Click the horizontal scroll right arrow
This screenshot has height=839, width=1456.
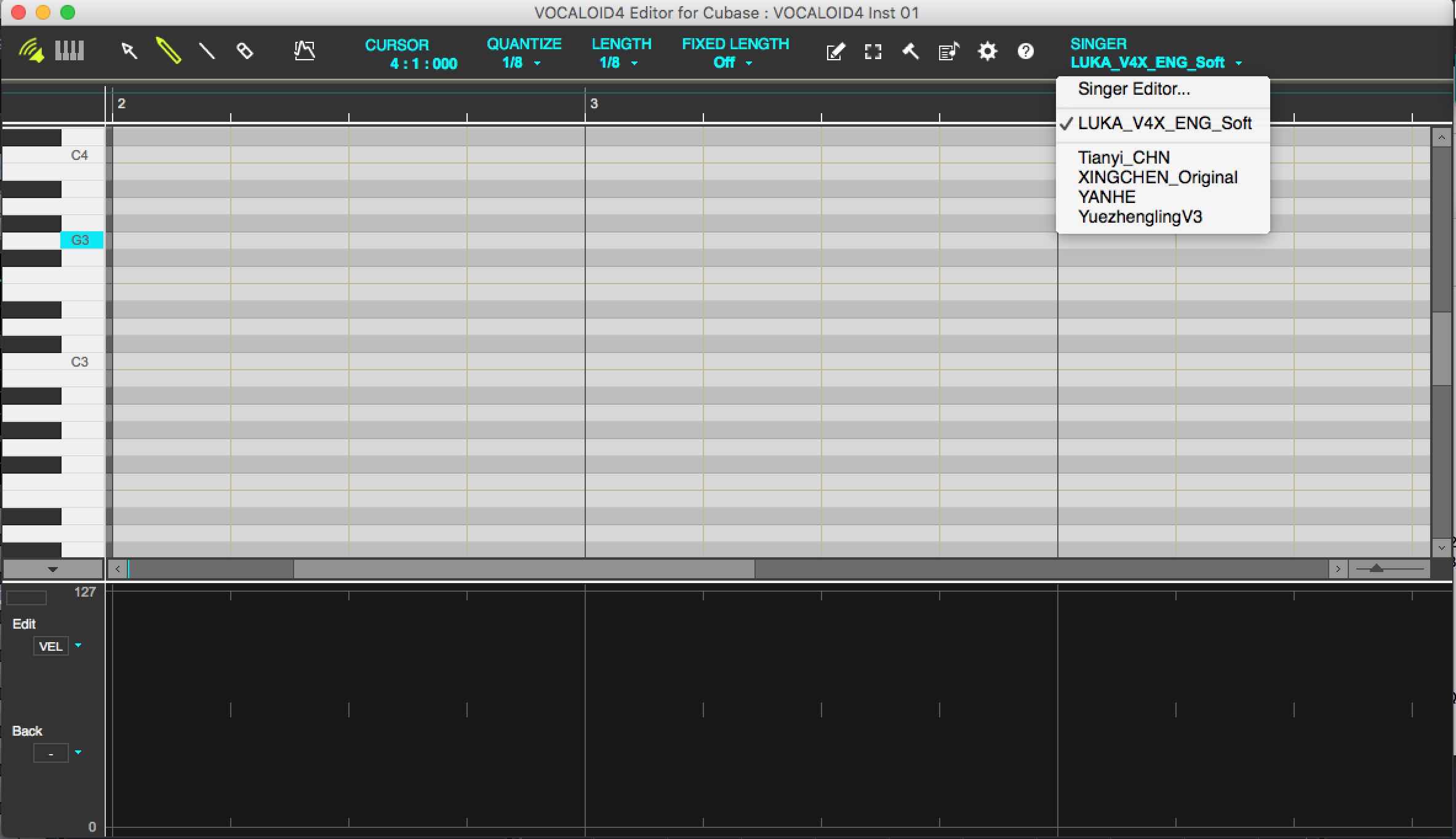click(x=1337, y=569)
